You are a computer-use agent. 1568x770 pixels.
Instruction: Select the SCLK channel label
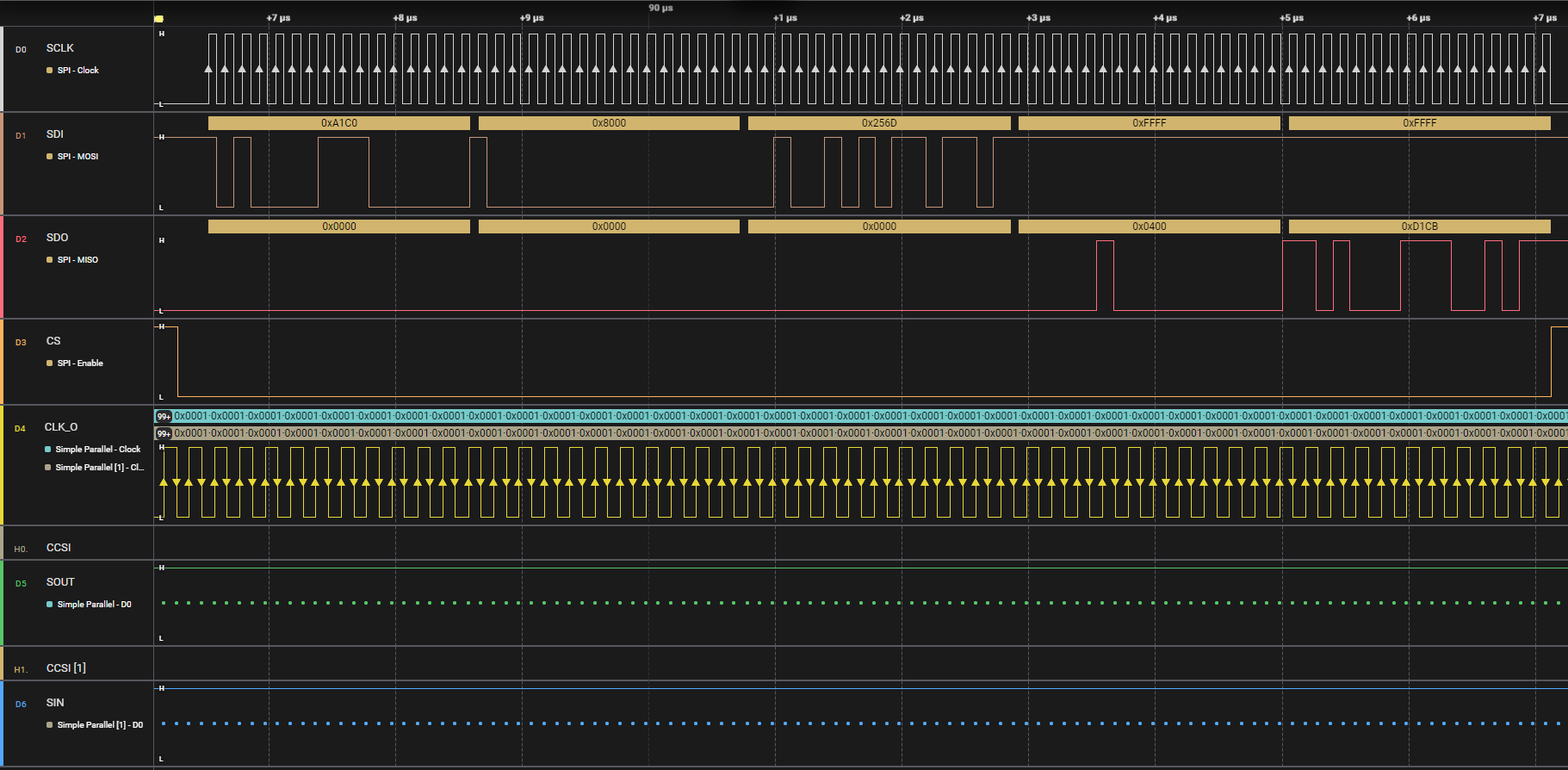(59, 48)
